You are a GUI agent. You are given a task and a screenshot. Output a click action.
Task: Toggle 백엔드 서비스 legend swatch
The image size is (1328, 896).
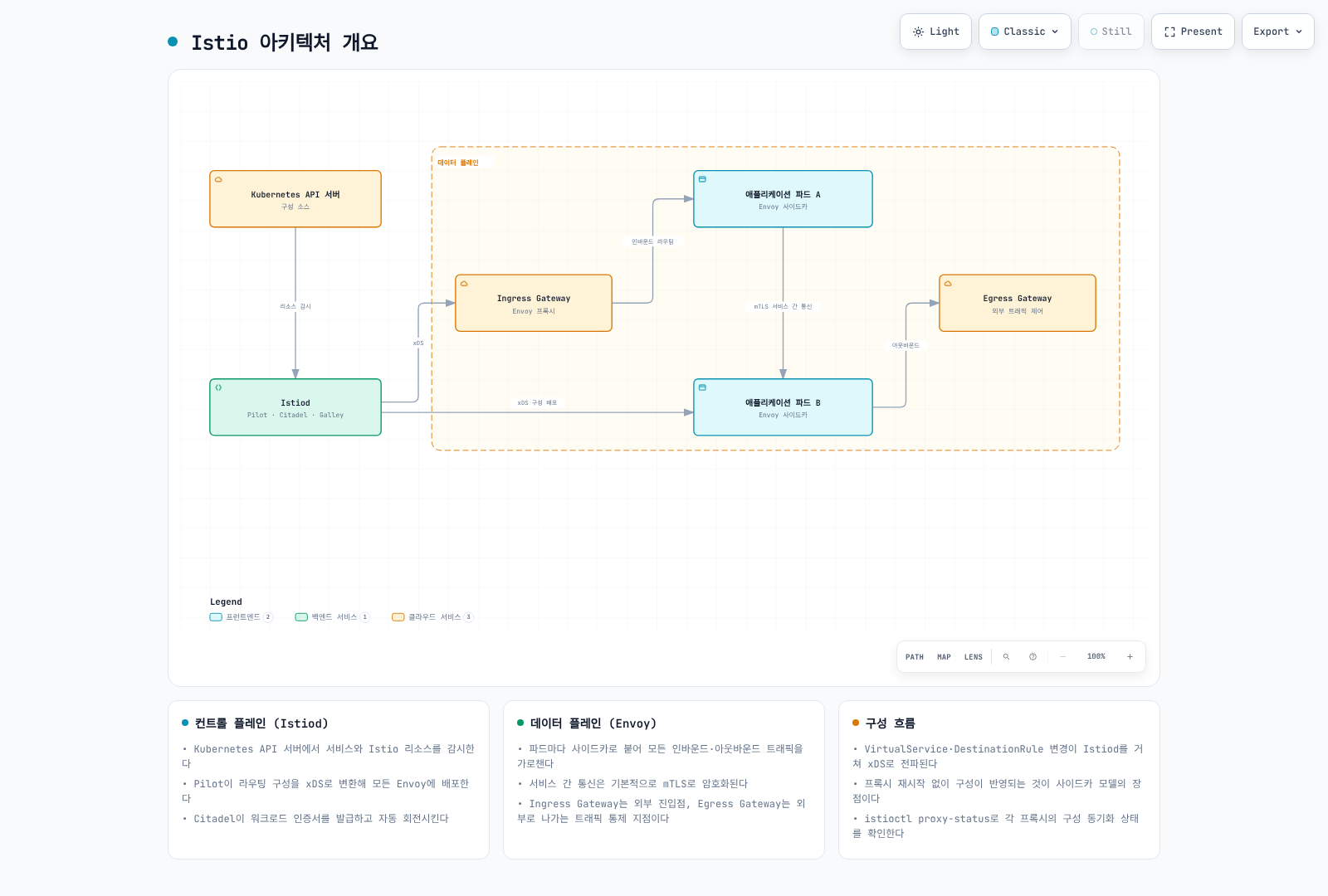pos(301,617)
